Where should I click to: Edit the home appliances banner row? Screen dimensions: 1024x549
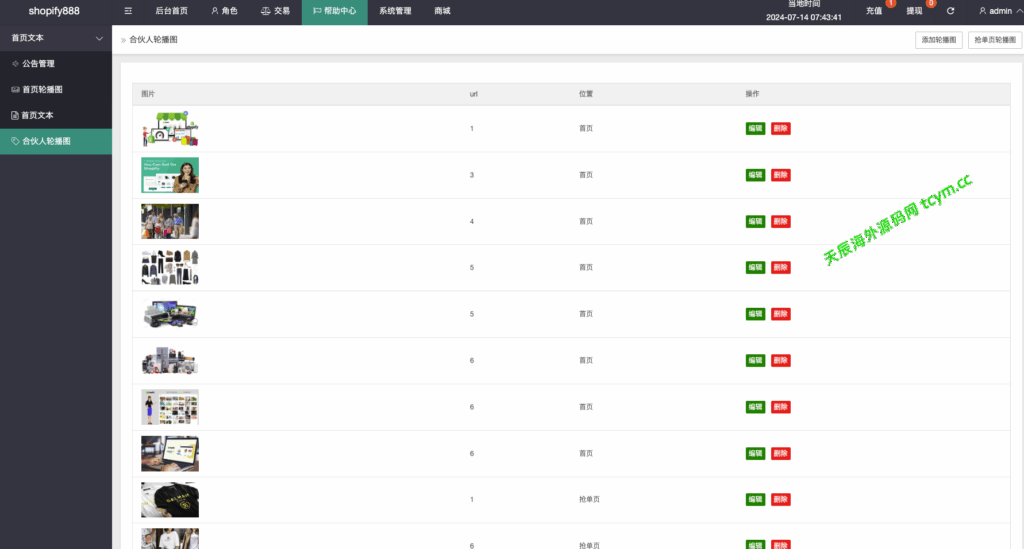[x=755, y=360]
